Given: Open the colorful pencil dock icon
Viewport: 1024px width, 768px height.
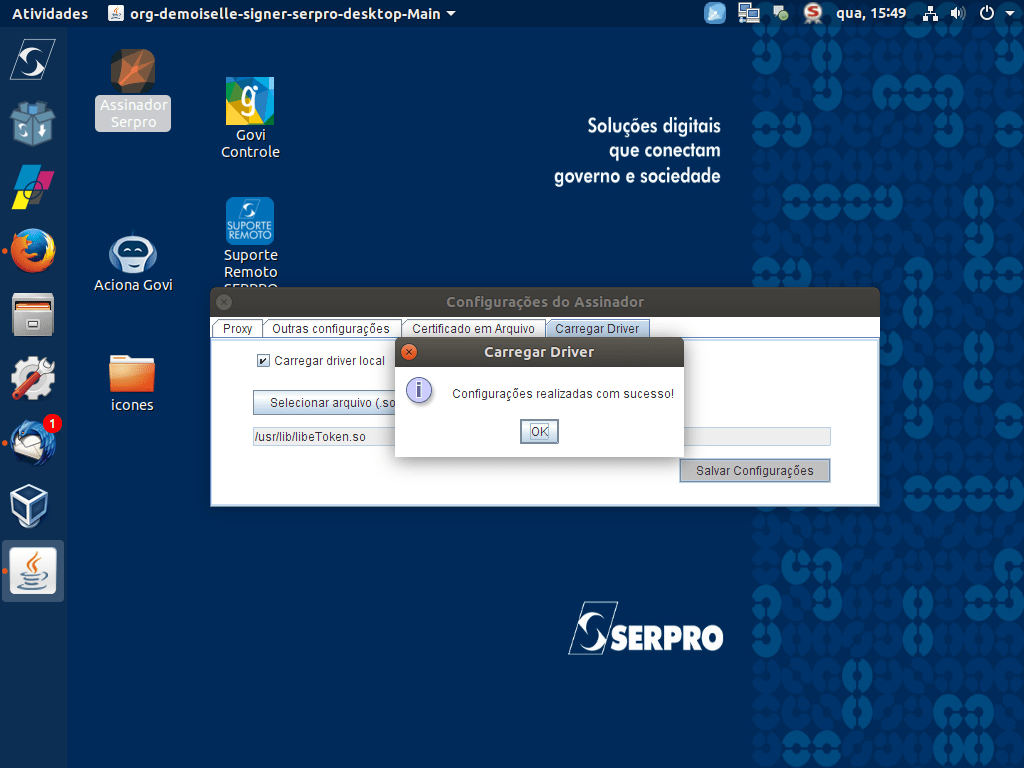Looking at the screenshot, I should tap(33, 187).
